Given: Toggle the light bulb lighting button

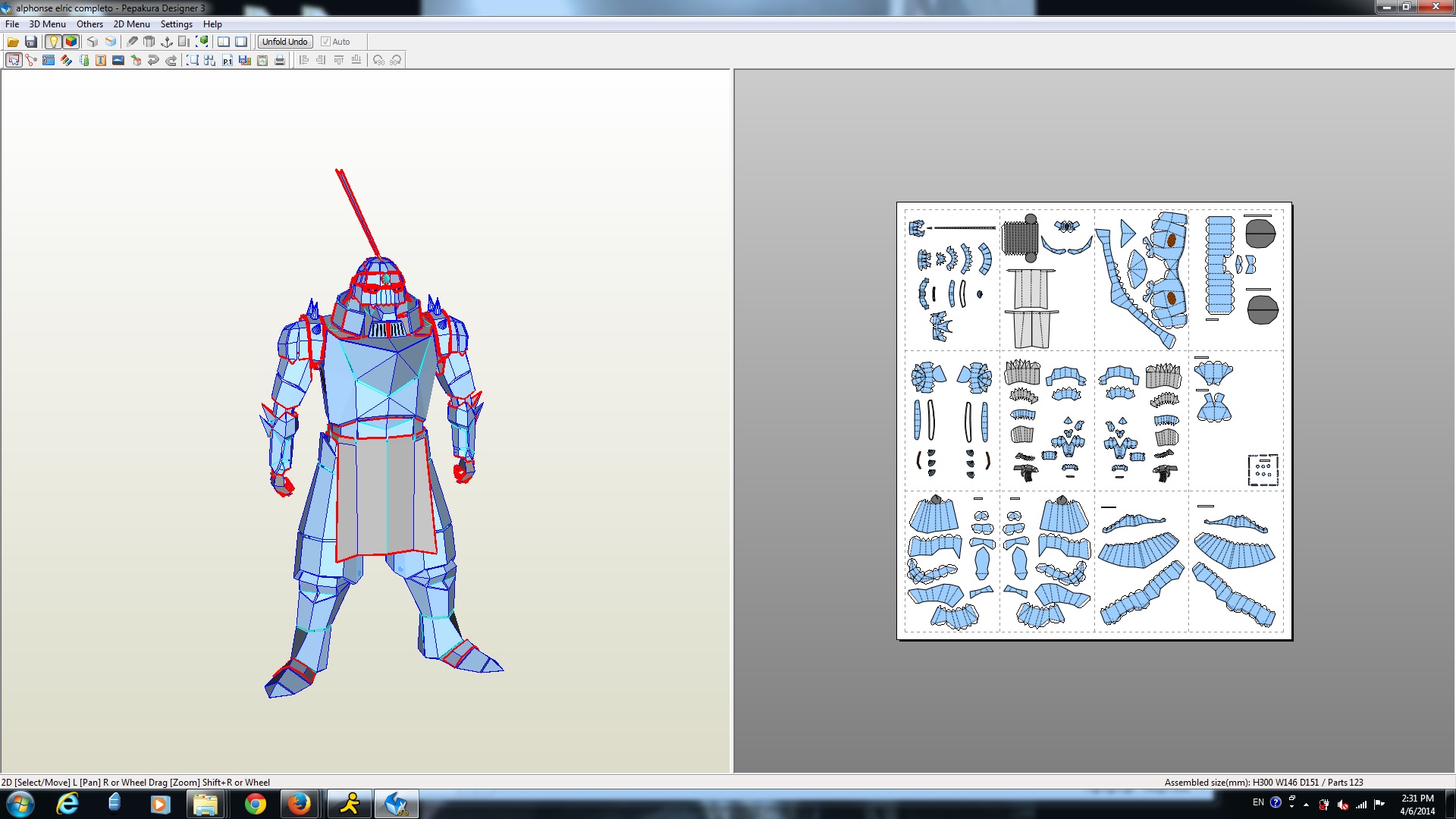Looking at the screenshot, I should point(53,42).
